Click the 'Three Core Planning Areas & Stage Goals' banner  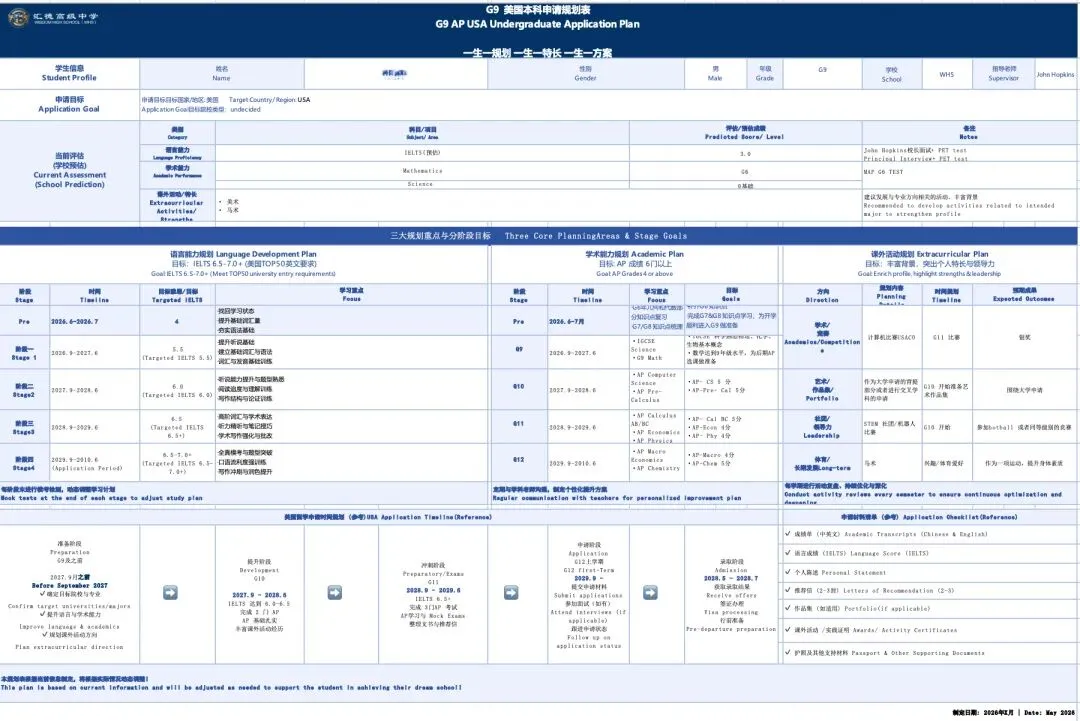pyautogui.click(x=539, y=236)
